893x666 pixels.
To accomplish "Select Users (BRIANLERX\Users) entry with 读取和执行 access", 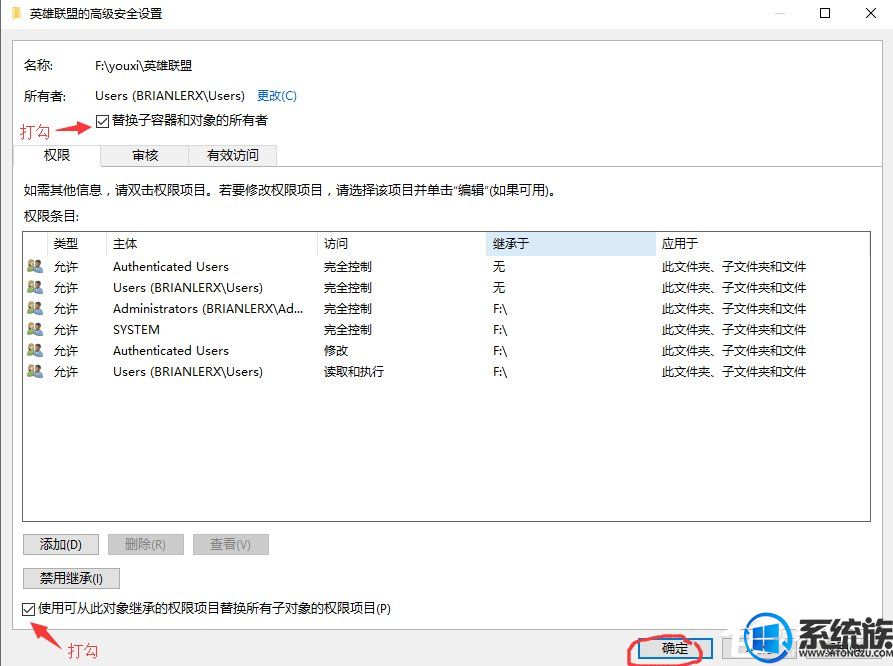I will coord(446,371).
